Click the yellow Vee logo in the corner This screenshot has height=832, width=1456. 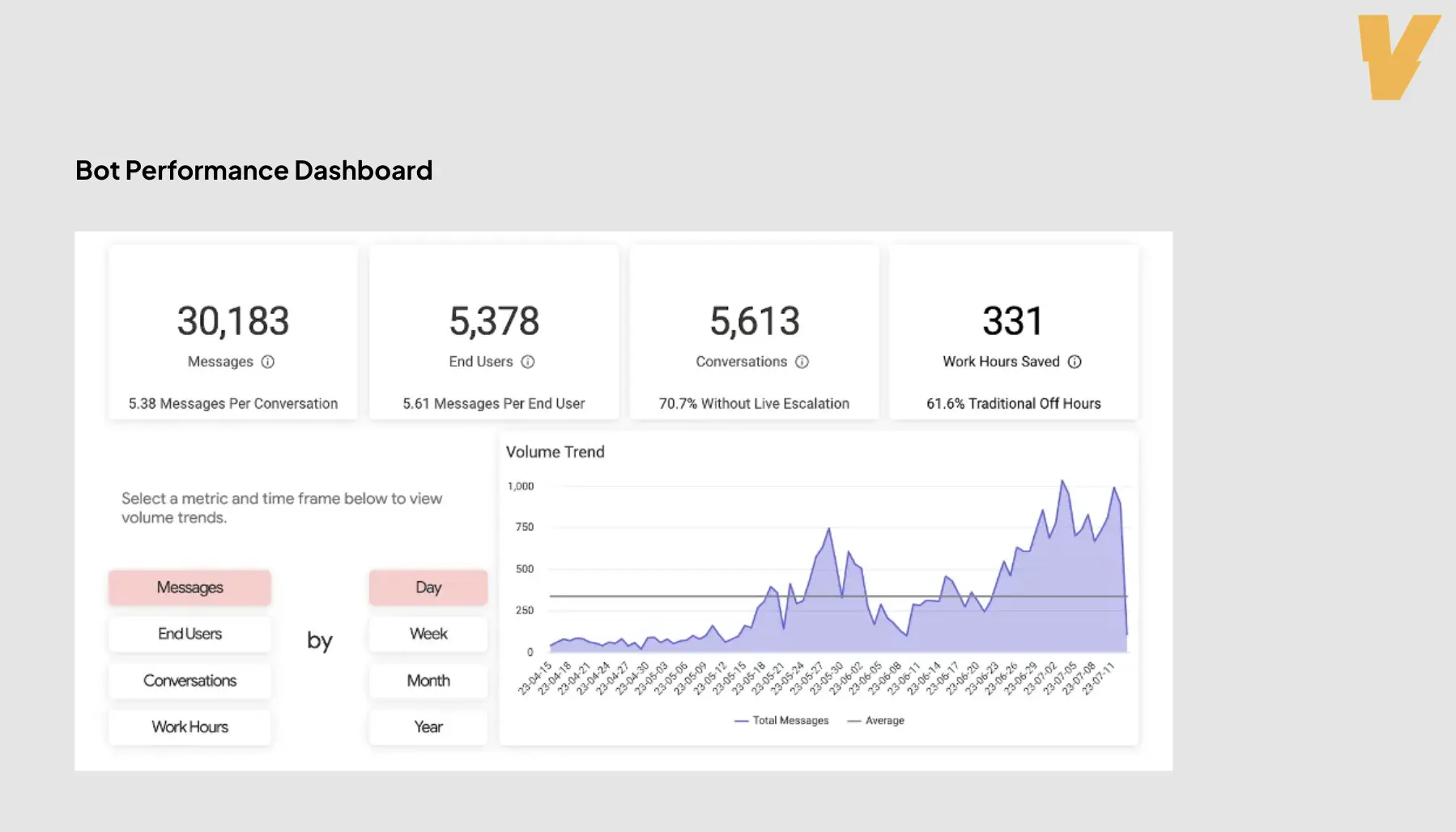click(x=1395, y=51)
